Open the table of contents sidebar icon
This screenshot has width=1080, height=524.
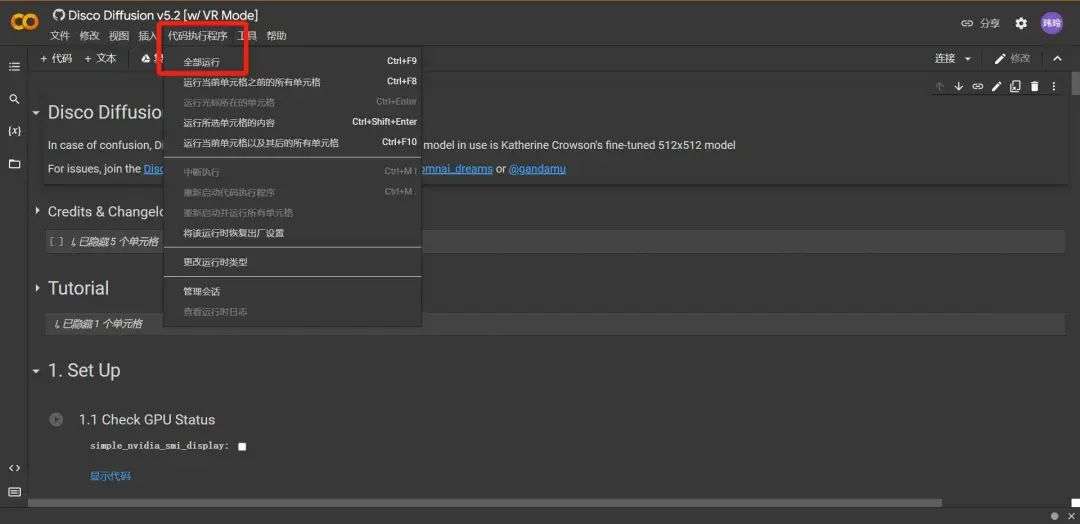pos(14,67)
